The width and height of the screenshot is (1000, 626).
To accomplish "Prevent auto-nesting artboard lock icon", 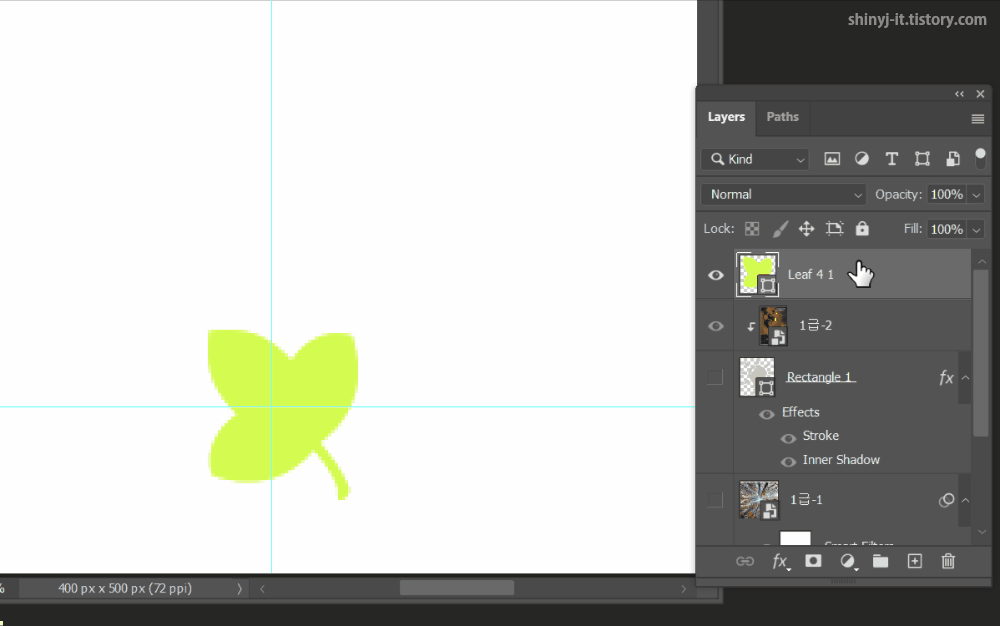I will coord(834,228).
